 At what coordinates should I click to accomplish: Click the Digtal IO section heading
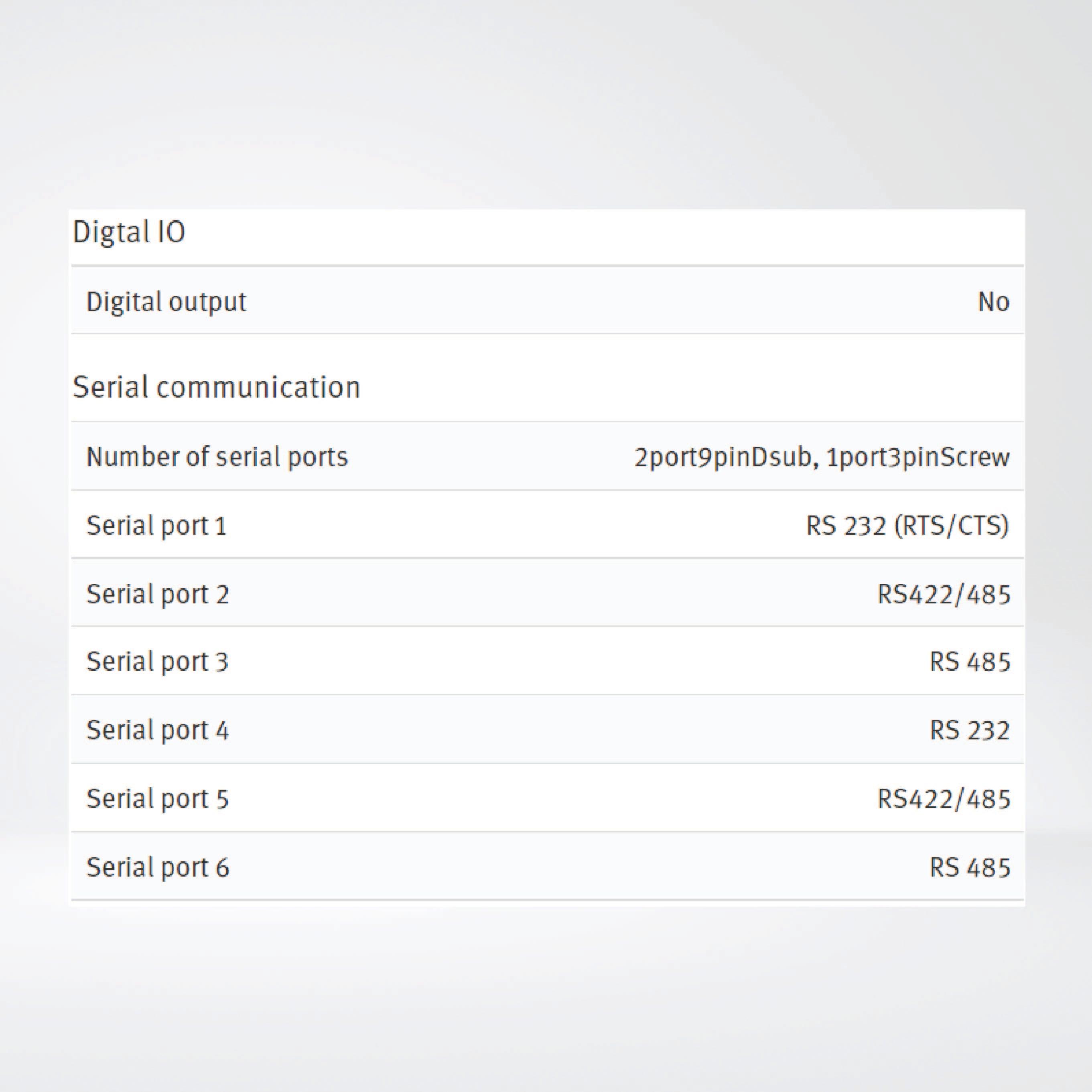129,232
